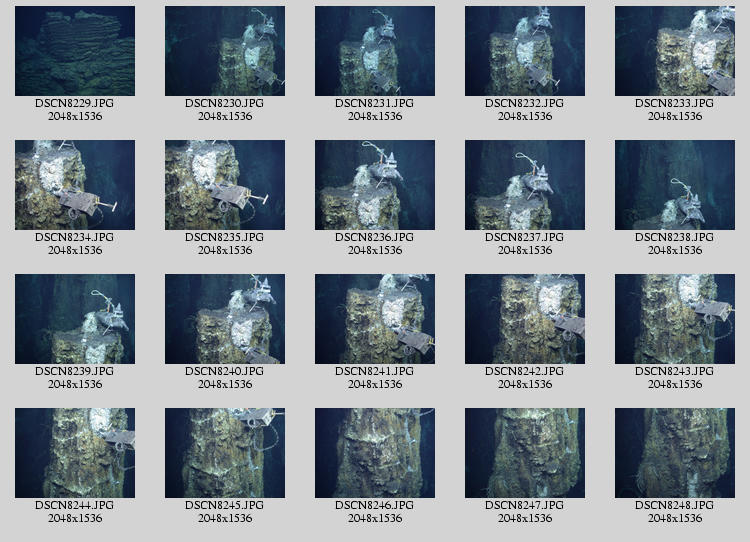The width and height of the screenshot is (750, 542).
Task: Open the DSCN8244.JPG photo thumbnail
Action: point(75,453)
